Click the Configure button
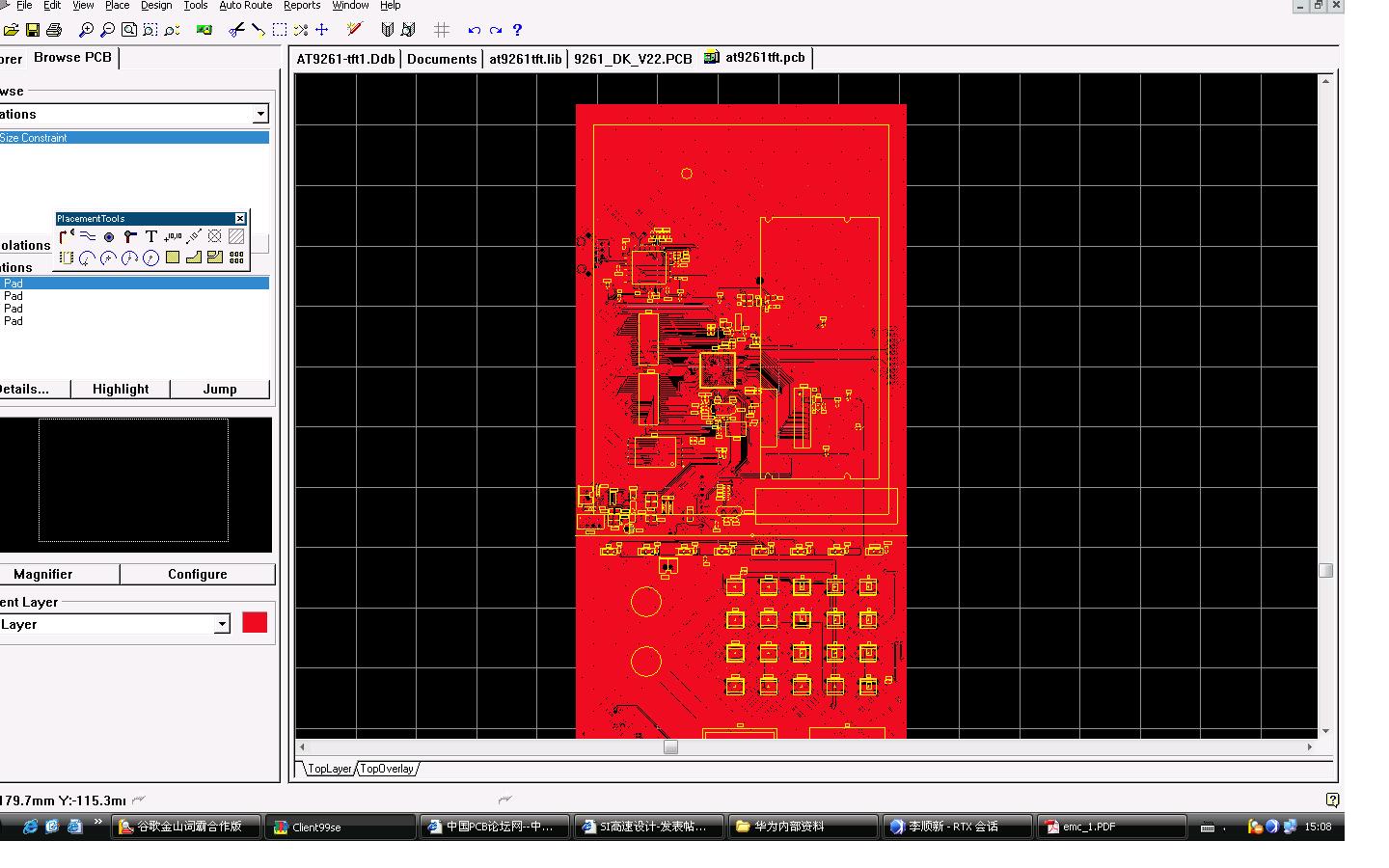This screenshot has height=868, width=1389. pos(198,574)
